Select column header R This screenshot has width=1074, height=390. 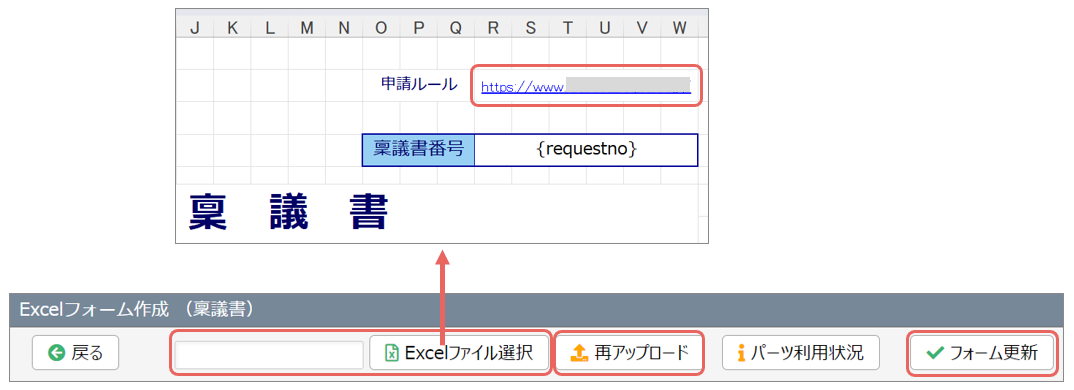coord(493,27)
